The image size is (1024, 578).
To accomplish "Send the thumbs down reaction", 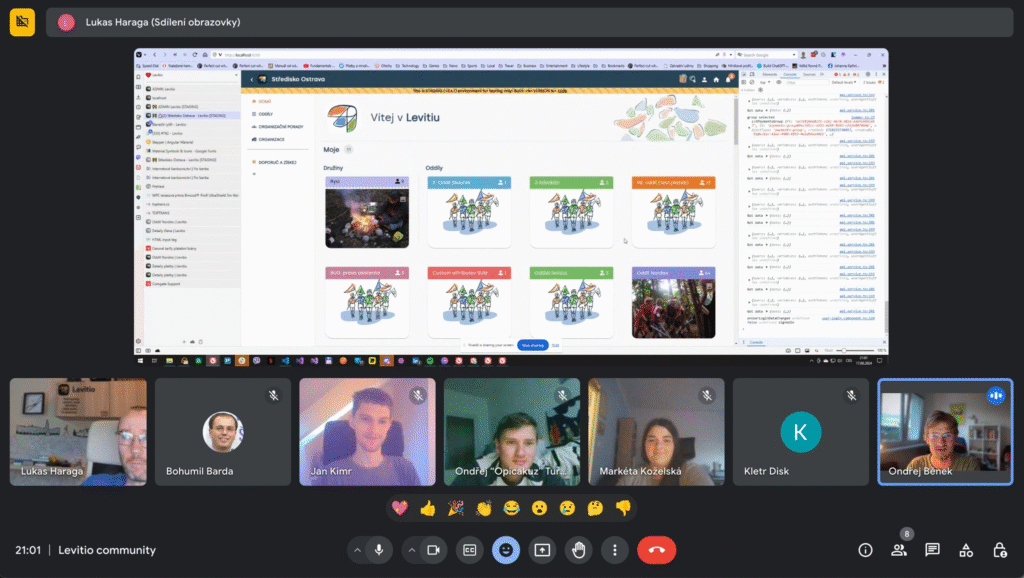I will click(623, 507).
